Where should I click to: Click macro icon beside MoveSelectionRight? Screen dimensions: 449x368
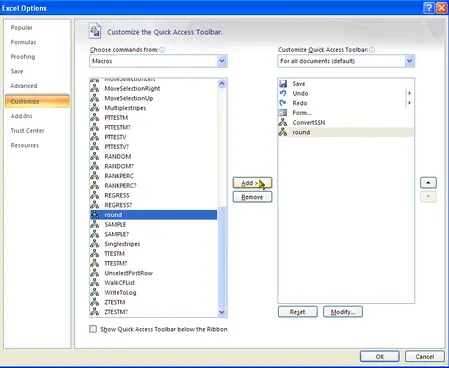pos(95,88)
